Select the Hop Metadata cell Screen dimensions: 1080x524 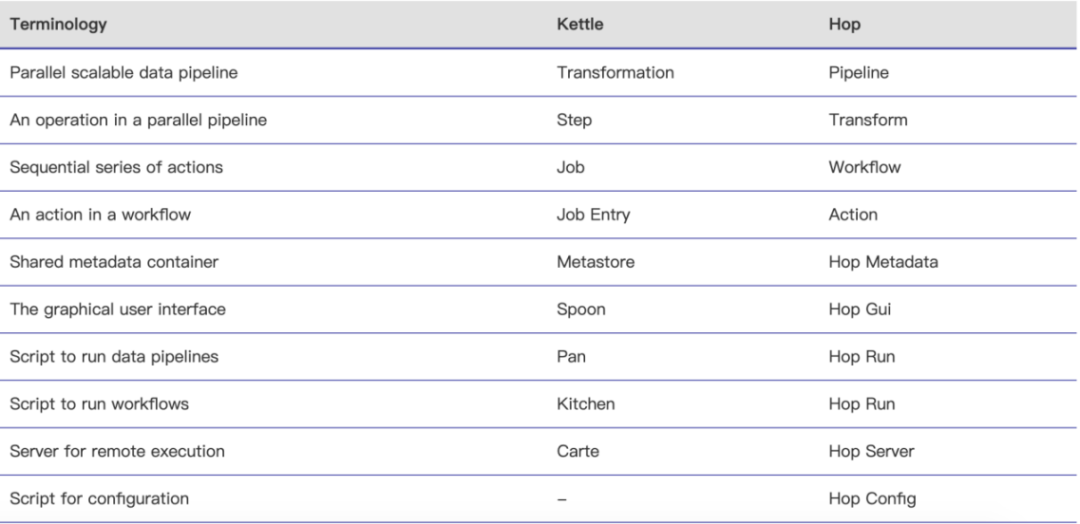(x=883, y=262)
